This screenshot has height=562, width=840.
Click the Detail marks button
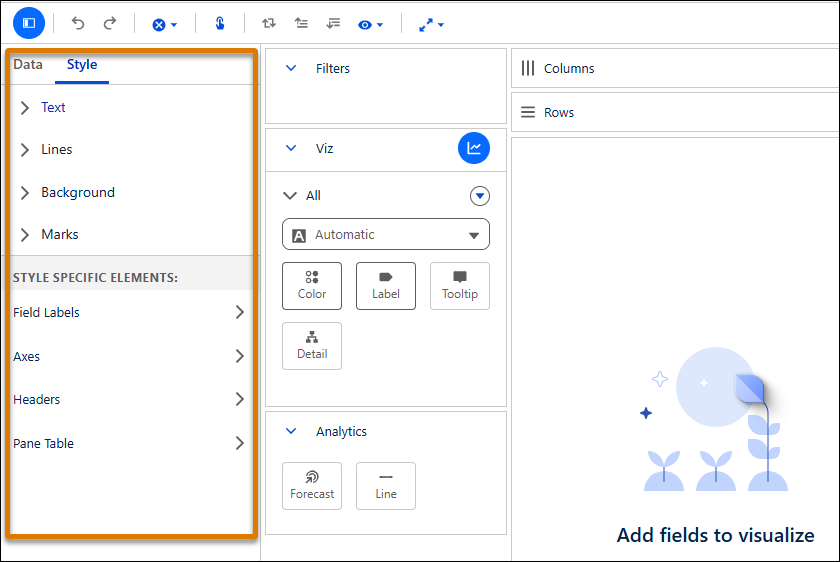(312, 346)
